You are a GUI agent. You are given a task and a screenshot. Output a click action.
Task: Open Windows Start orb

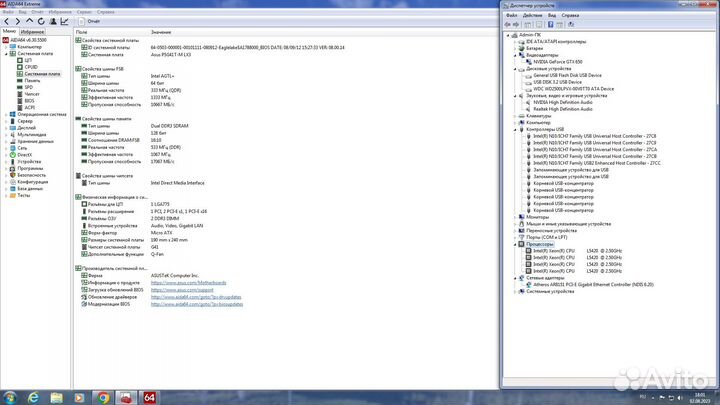click(x=10, y=397)
